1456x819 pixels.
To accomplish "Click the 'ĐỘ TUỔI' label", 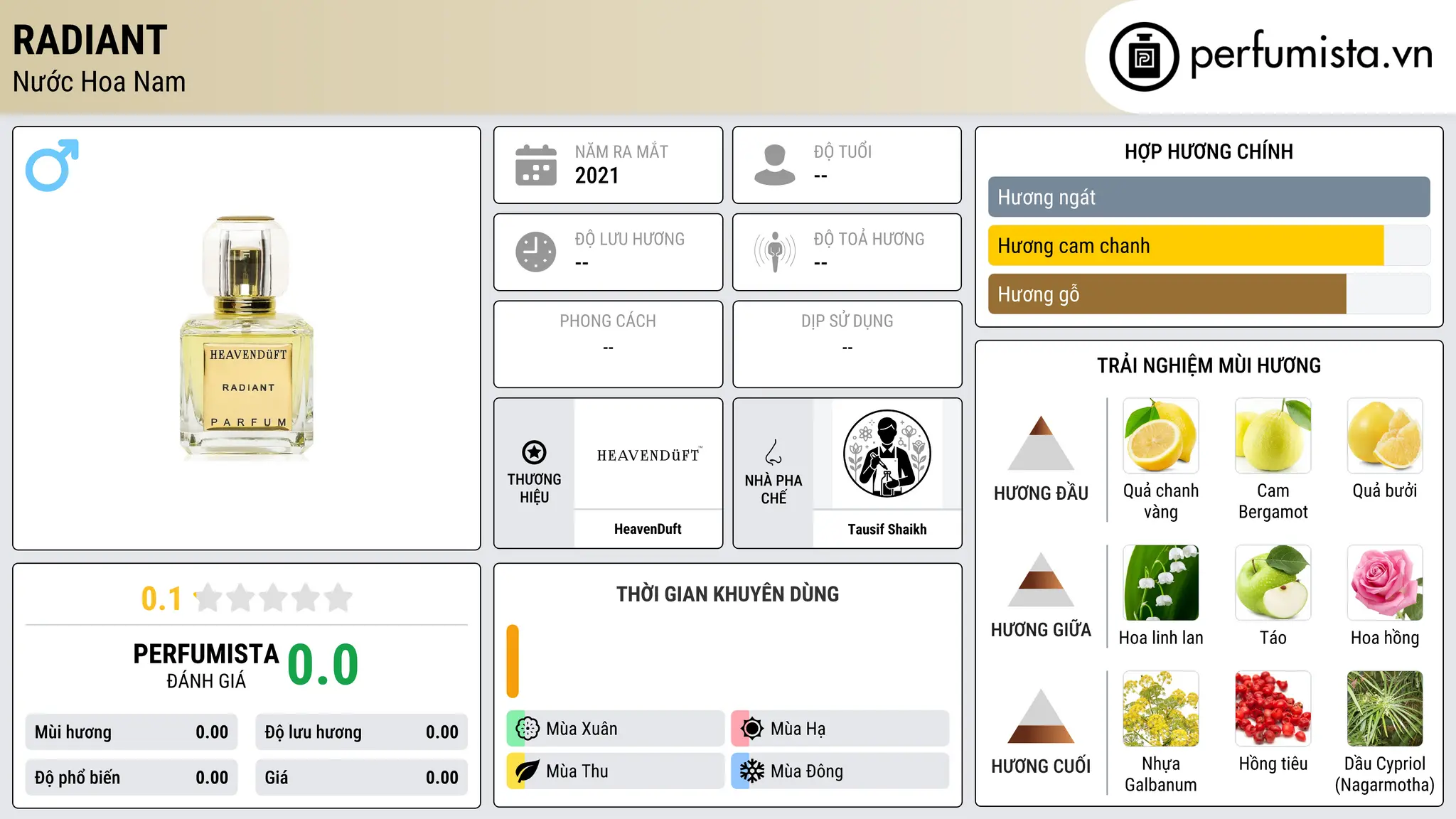I will pyautogui.click(x=843, y=151).
